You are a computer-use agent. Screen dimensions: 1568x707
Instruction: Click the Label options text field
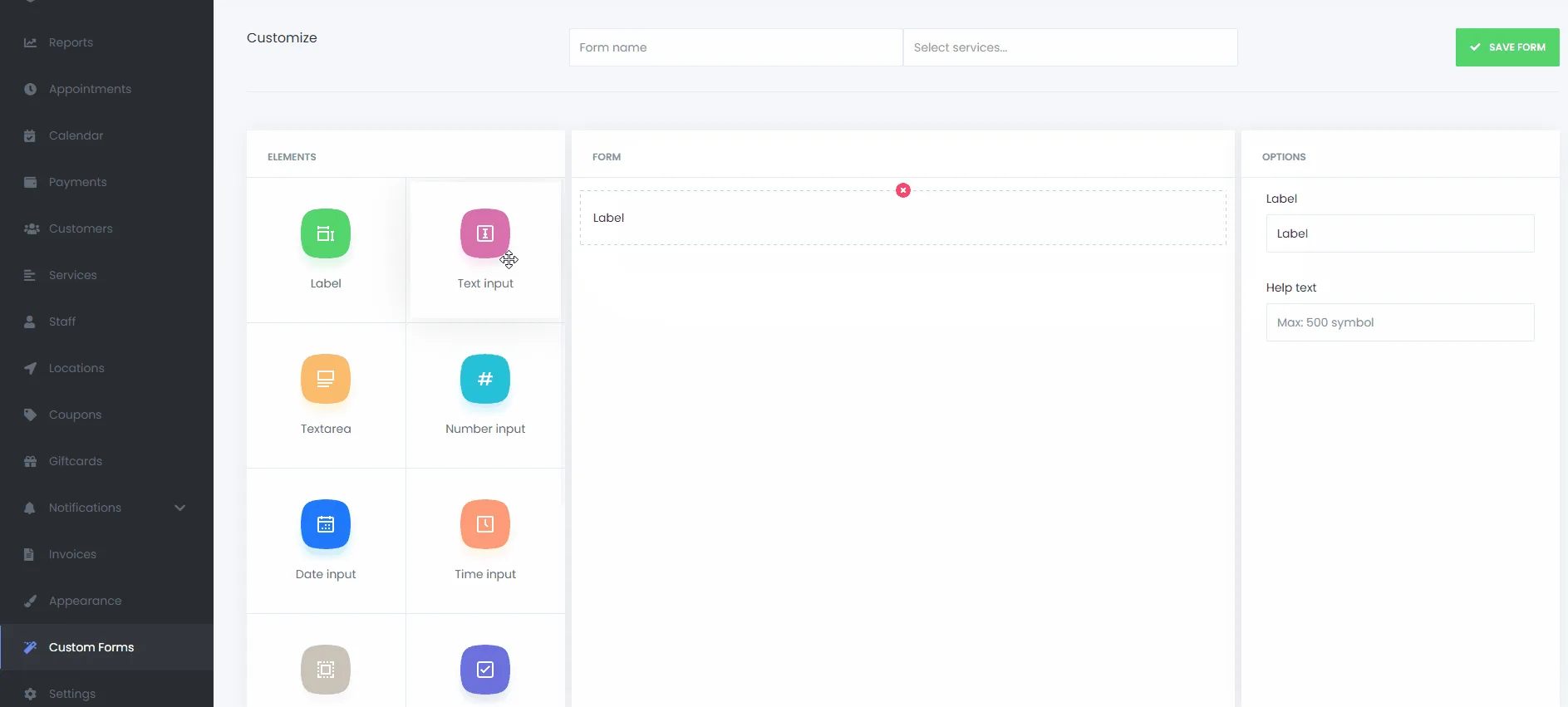coord(1400,233)
